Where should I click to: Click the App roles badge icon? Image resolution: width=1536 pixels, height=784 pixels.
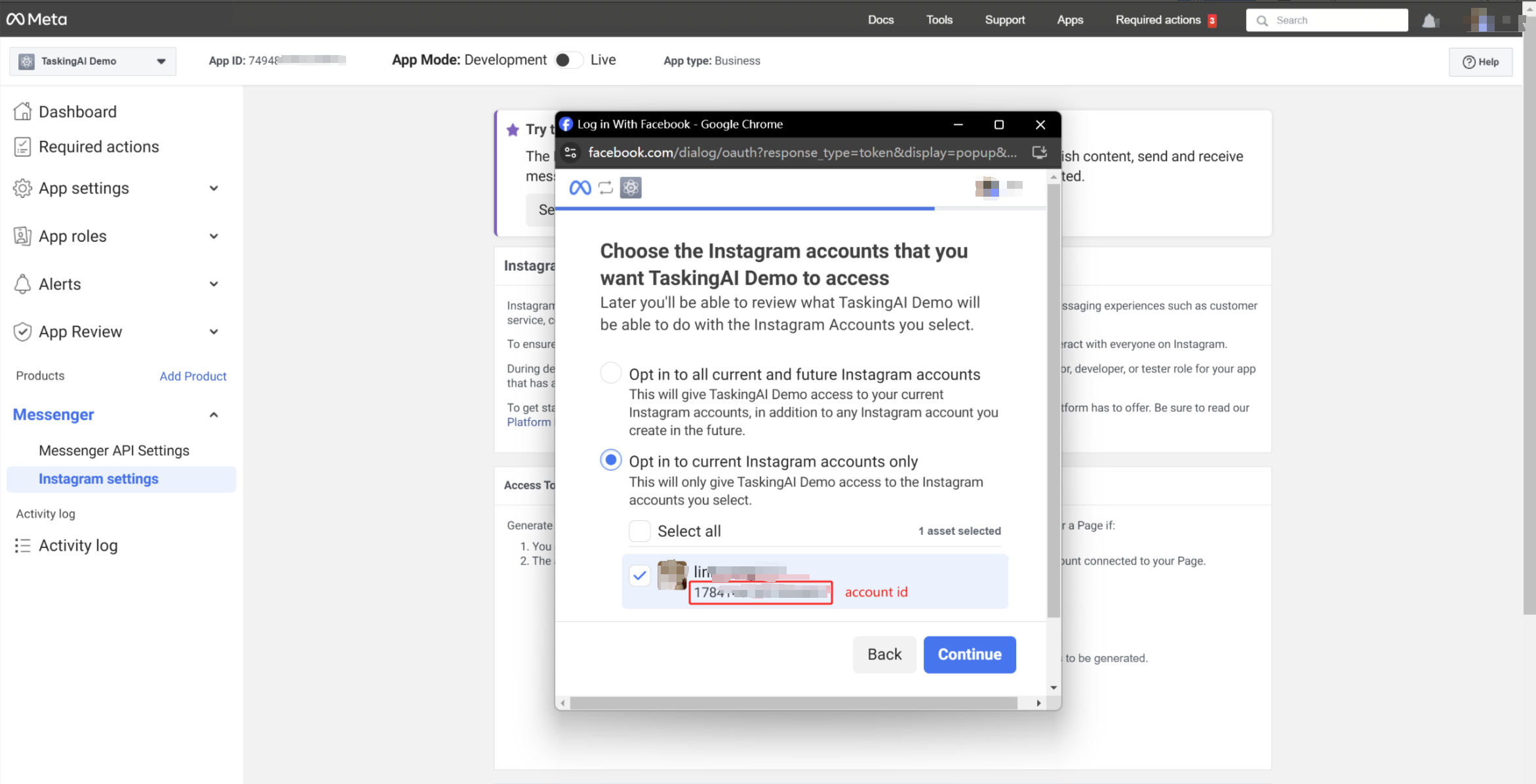click(x=22, y=236)
